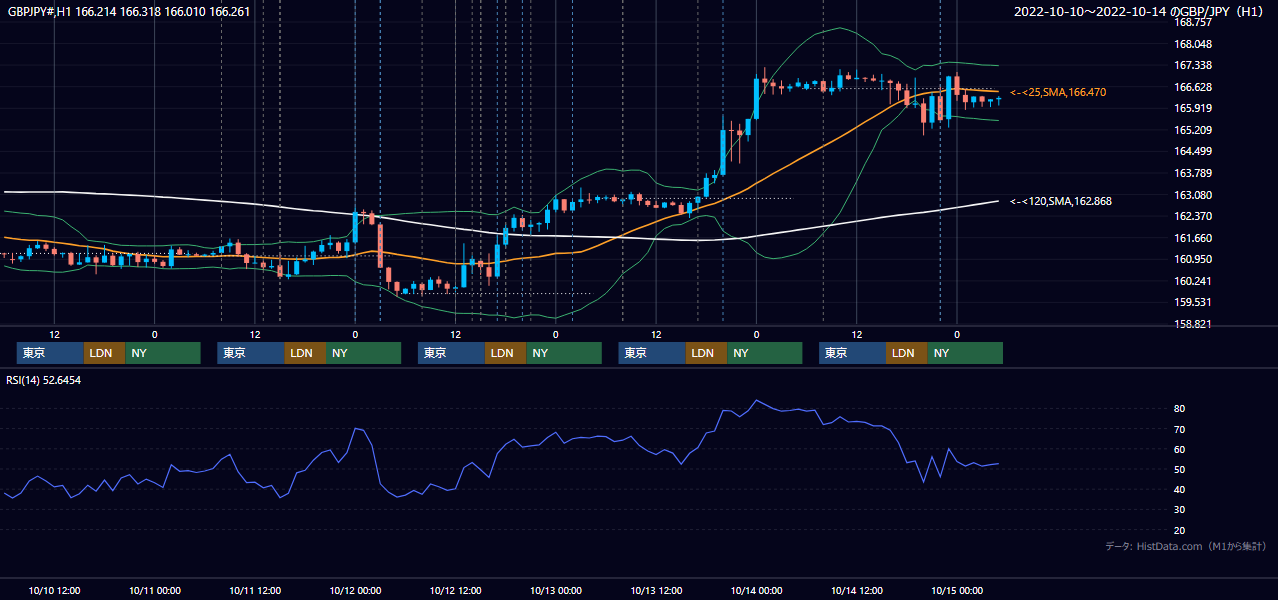Click the 165.209 price axis value
The width and height of the screenshot is (1278, 600).
[1192, 130]
